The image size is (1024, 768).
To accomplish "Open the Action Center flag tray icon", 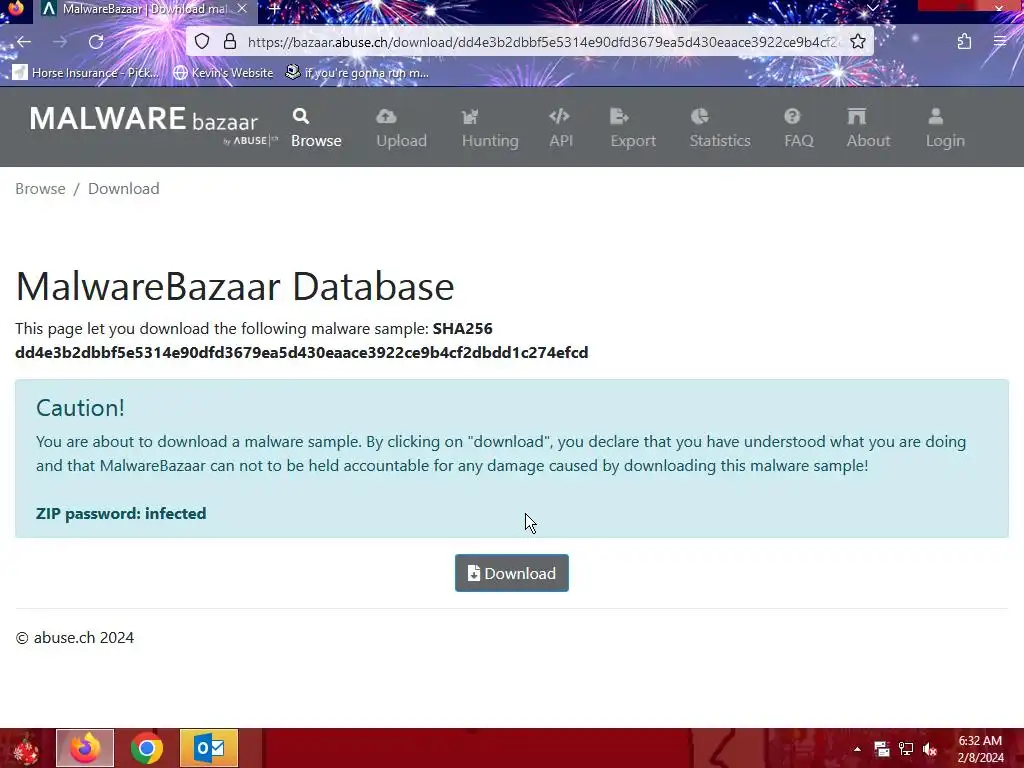I will tap(882, 749).
